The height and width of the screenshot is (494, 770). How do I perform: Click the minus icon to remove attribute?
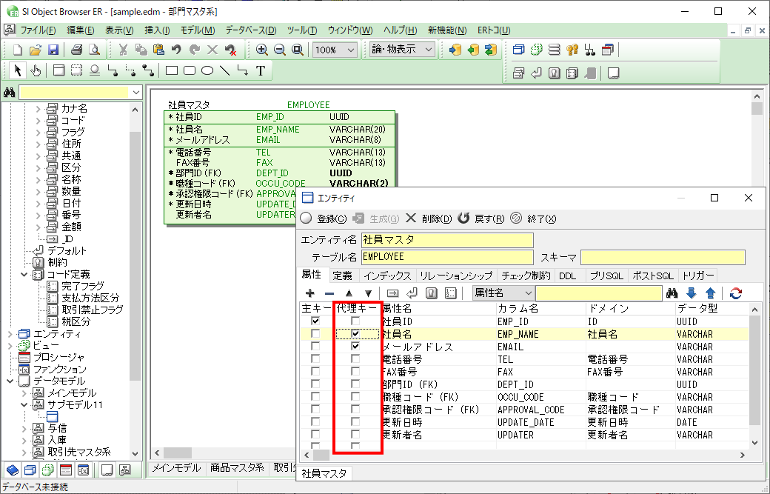point(329,293)
